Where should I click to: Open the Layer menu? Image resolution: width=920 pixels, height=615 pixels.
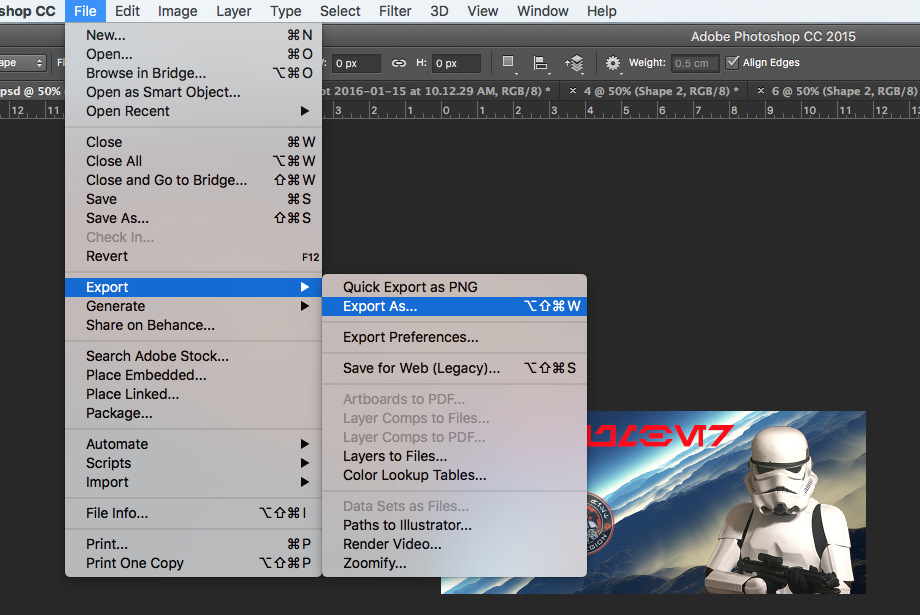click(234, 11)
